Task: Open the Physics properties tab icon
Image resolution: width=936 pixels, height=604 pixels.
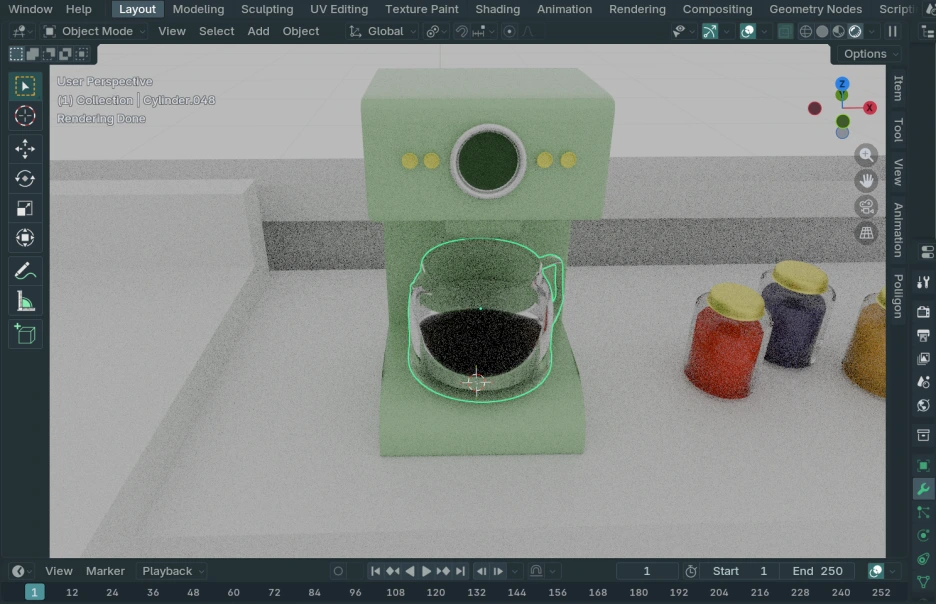Action: pos(923,535)
